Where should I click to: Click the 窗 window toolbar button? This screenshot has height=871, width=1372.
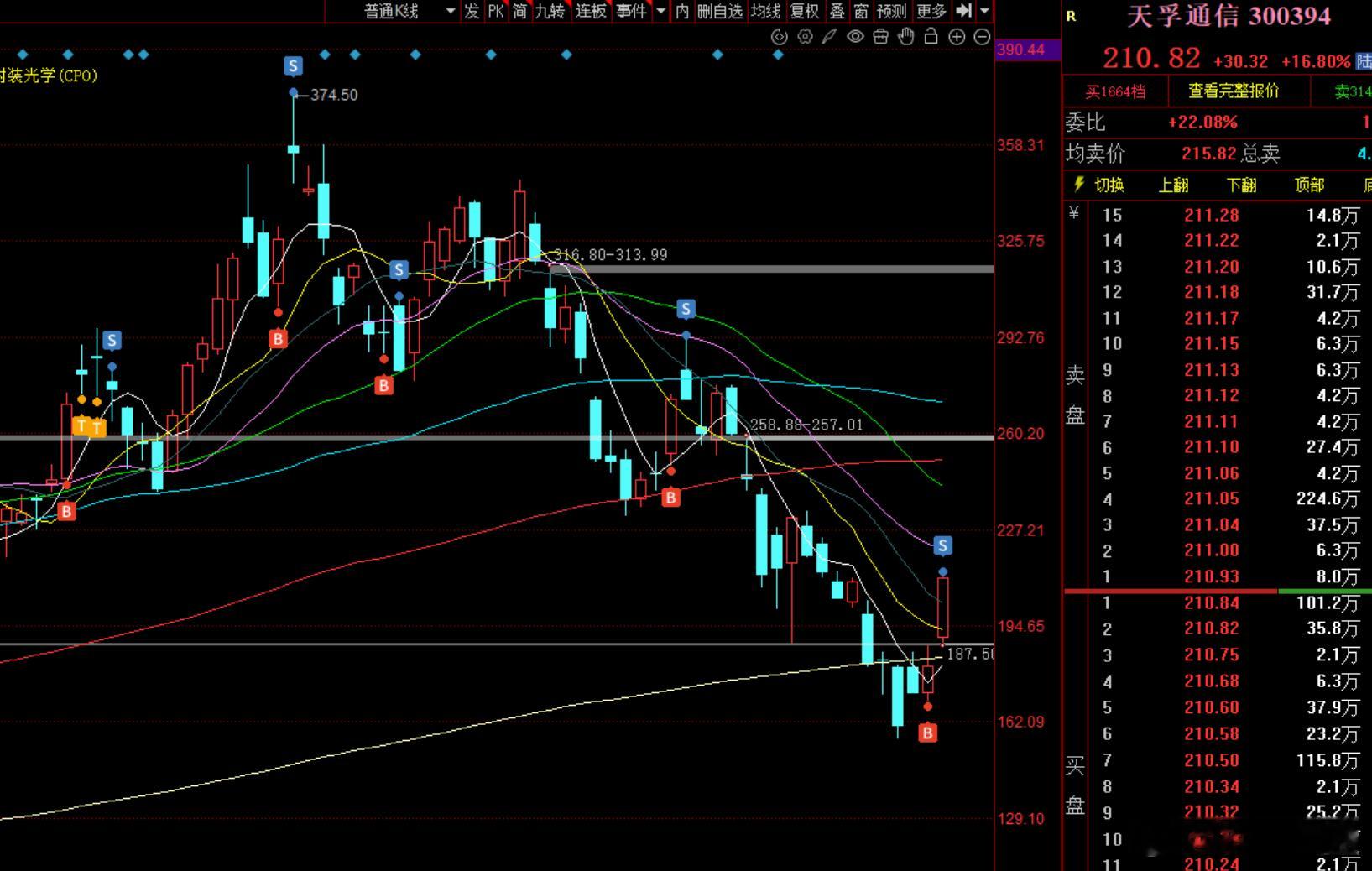tap(861, 11)
